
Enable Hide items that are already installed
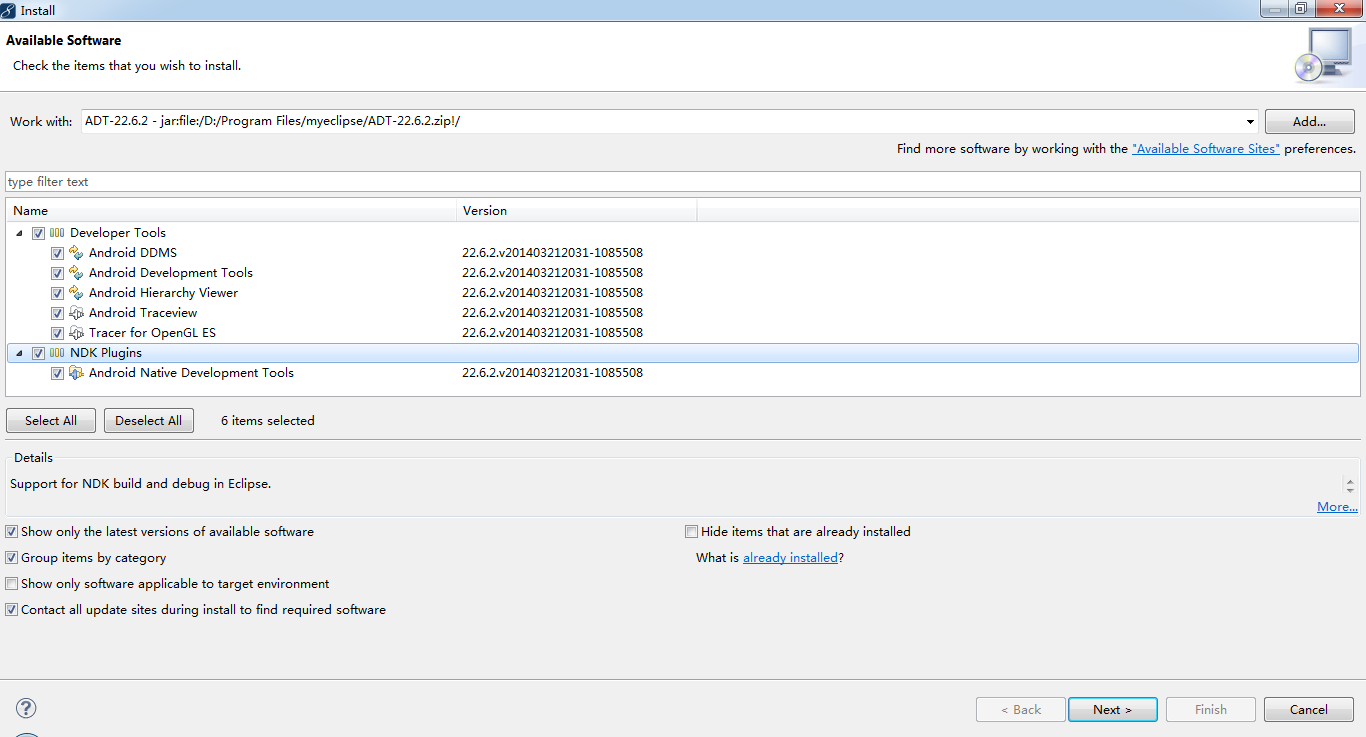click(691, 532)
